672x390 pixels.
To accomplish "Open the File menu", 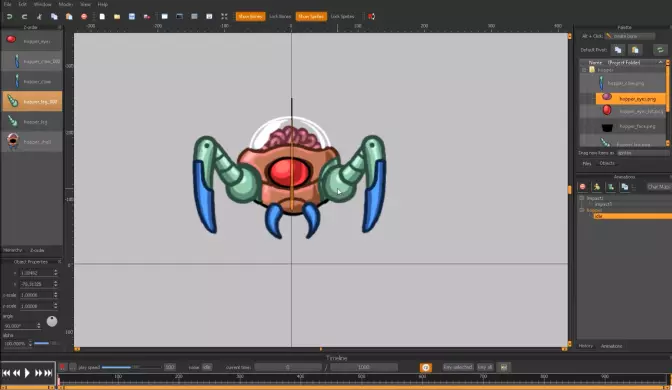I will click(7, 4).
